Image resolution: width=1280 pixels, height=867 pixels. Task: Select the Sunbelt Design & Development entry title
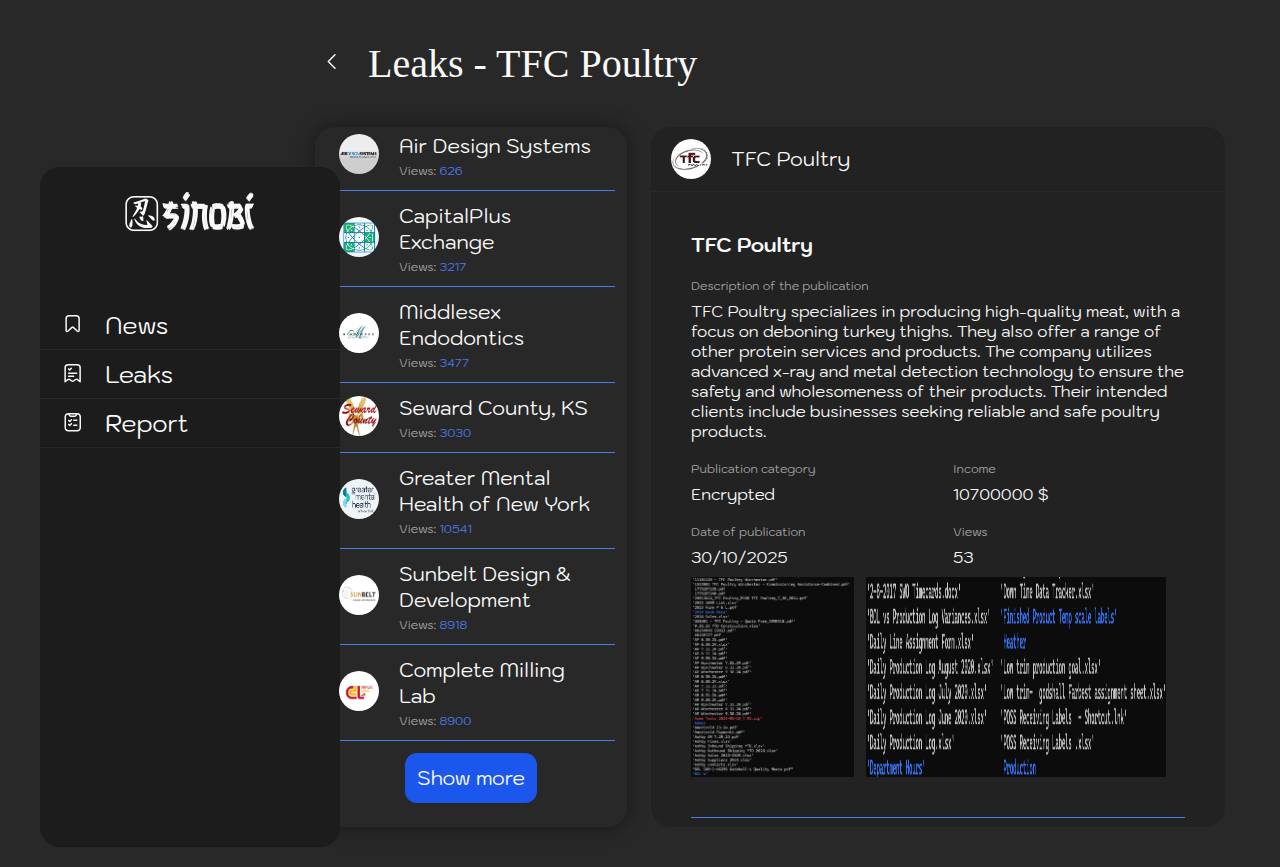click(485, 587)
